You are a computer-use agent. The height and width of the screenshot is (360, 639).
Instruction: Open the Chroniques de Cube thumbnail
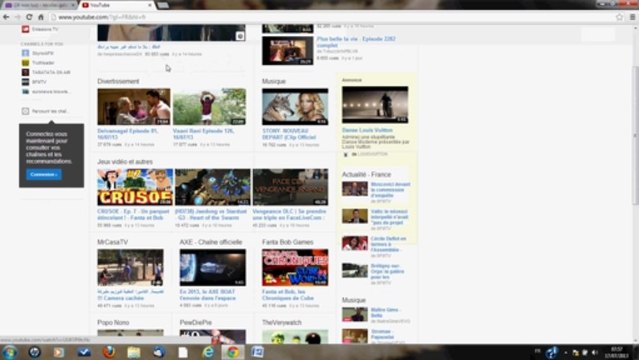(295, 267)
